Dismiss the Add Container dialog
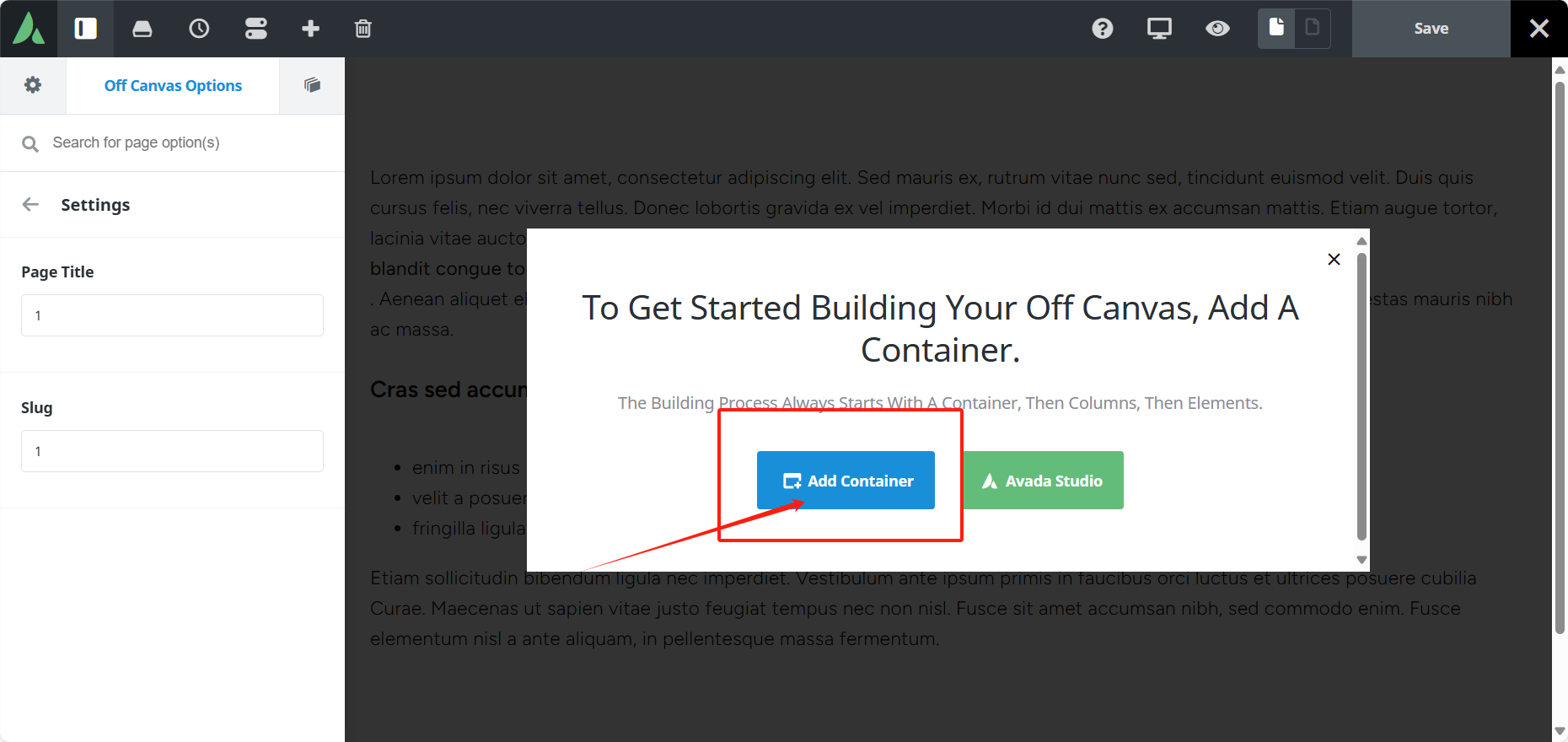The height and width of the screenshot is (742, 1568). coord(1334,259)
